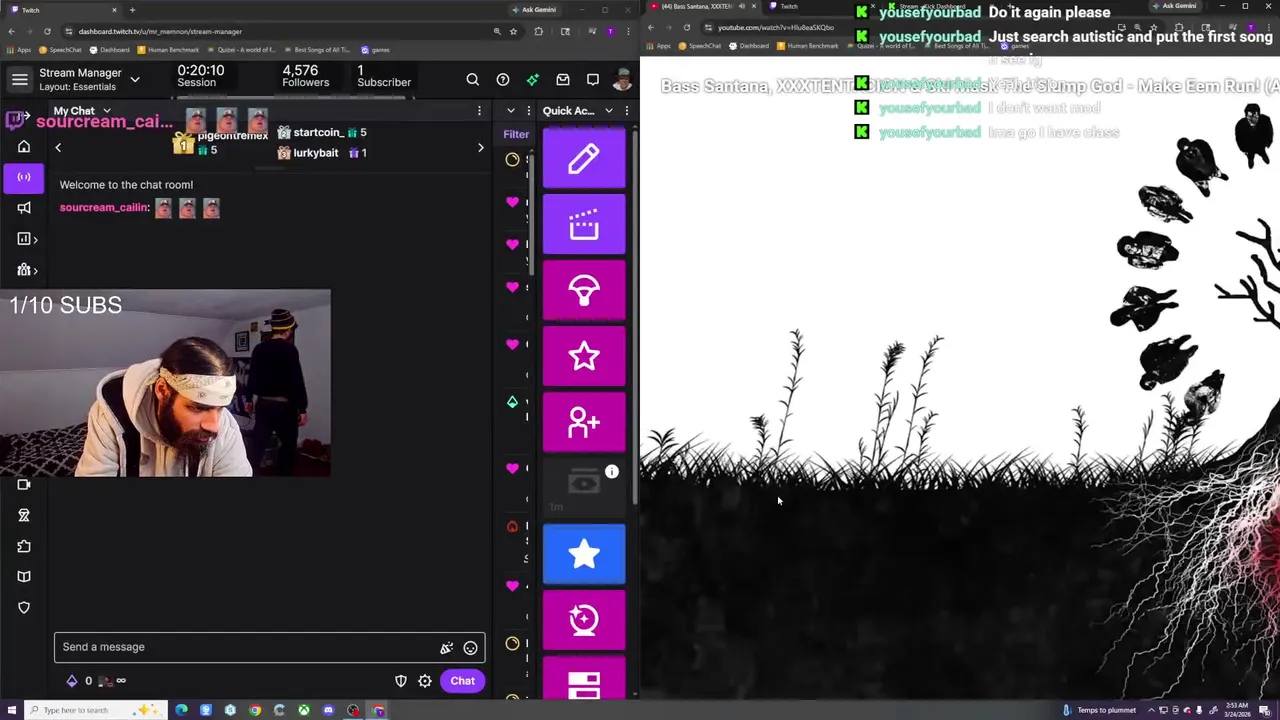Viewport: 1280px width, 720px height.
Task: Click the lurkybait gifter entry
Action: pyautogui.click(x=322, y=153)
